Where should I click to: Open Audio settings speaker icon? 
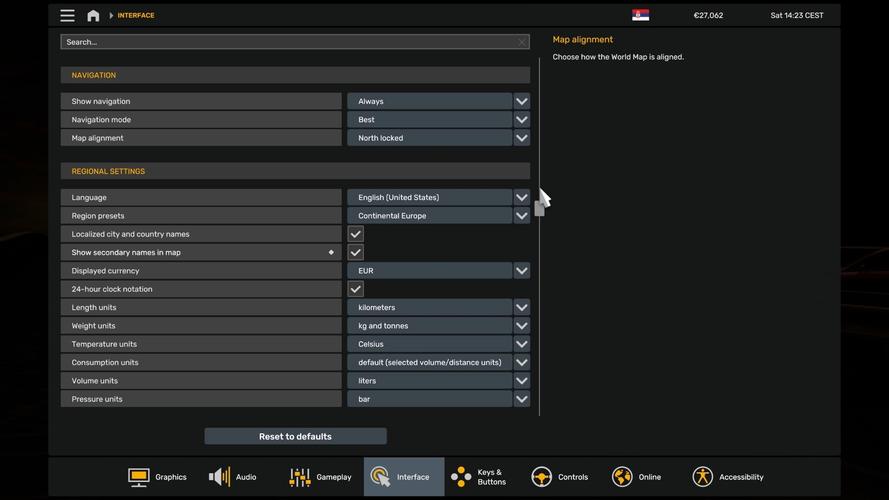(x=219, y=477)
